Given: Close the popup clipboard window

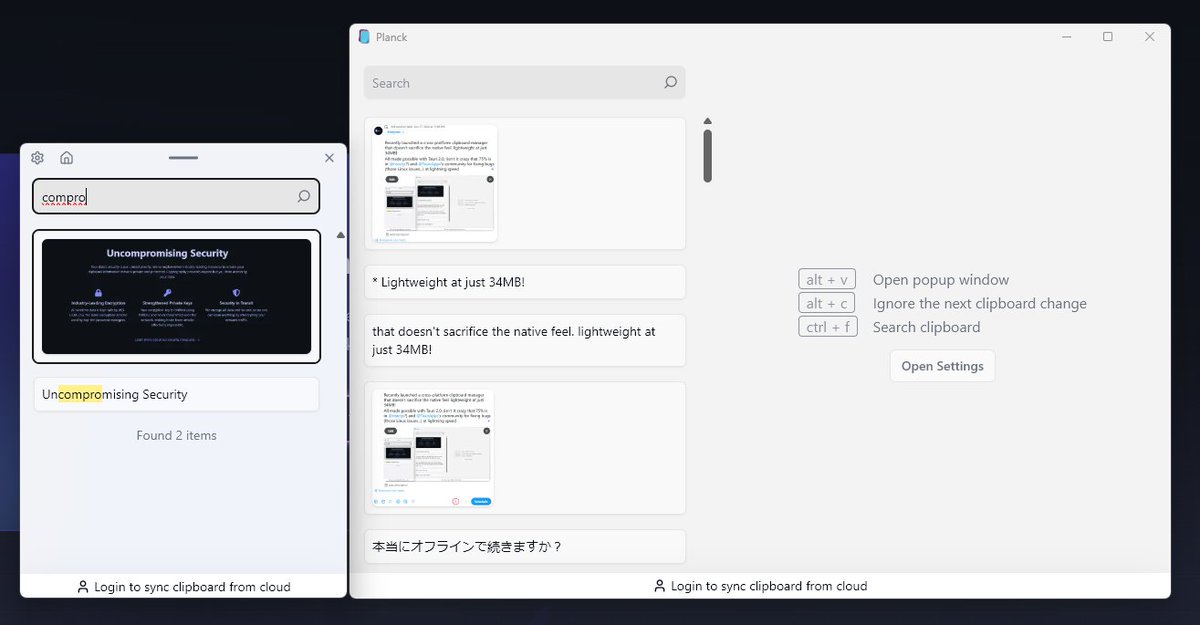Looking at the screenshot, I should (x=329, y=158).
